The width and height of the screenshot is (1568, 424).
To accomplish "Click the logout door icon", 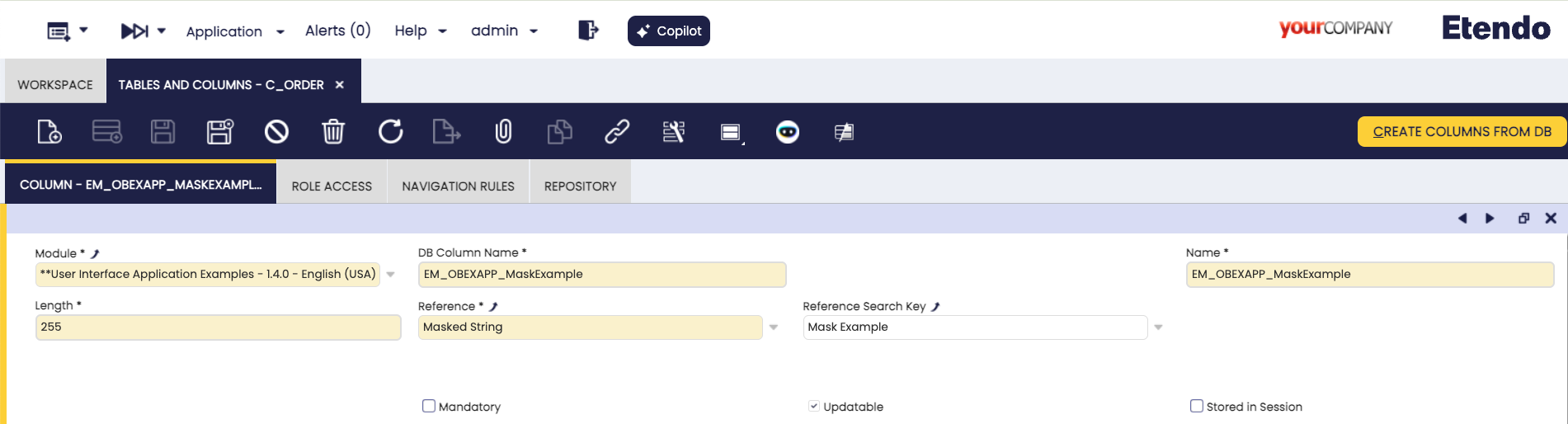I will [587, 31].
